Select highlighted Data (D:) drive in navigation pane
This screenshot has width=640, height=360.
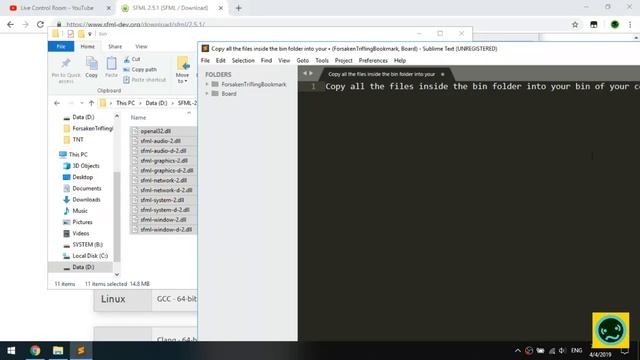click(80, 267)
